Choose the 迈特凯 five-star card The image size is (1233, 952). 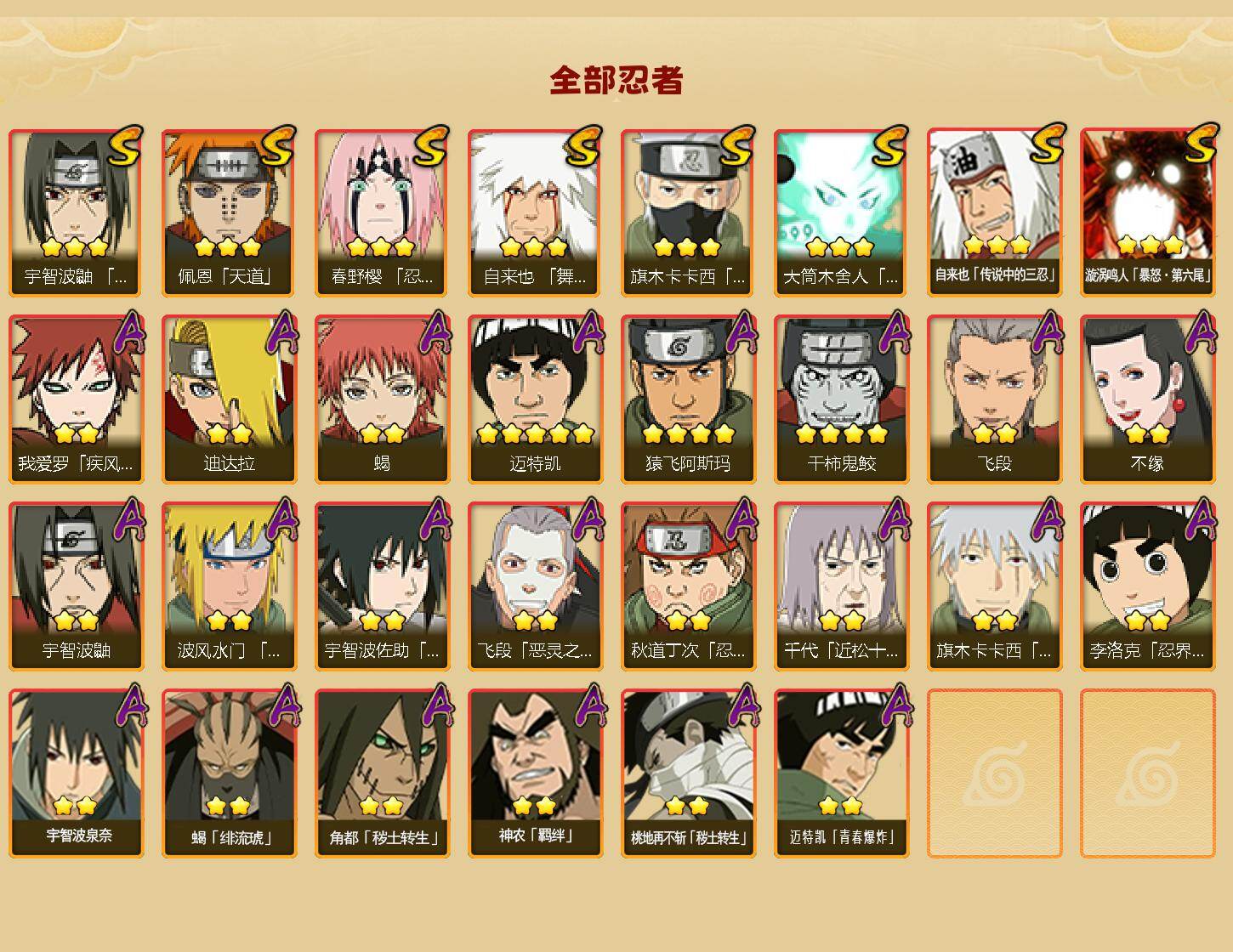535,399
